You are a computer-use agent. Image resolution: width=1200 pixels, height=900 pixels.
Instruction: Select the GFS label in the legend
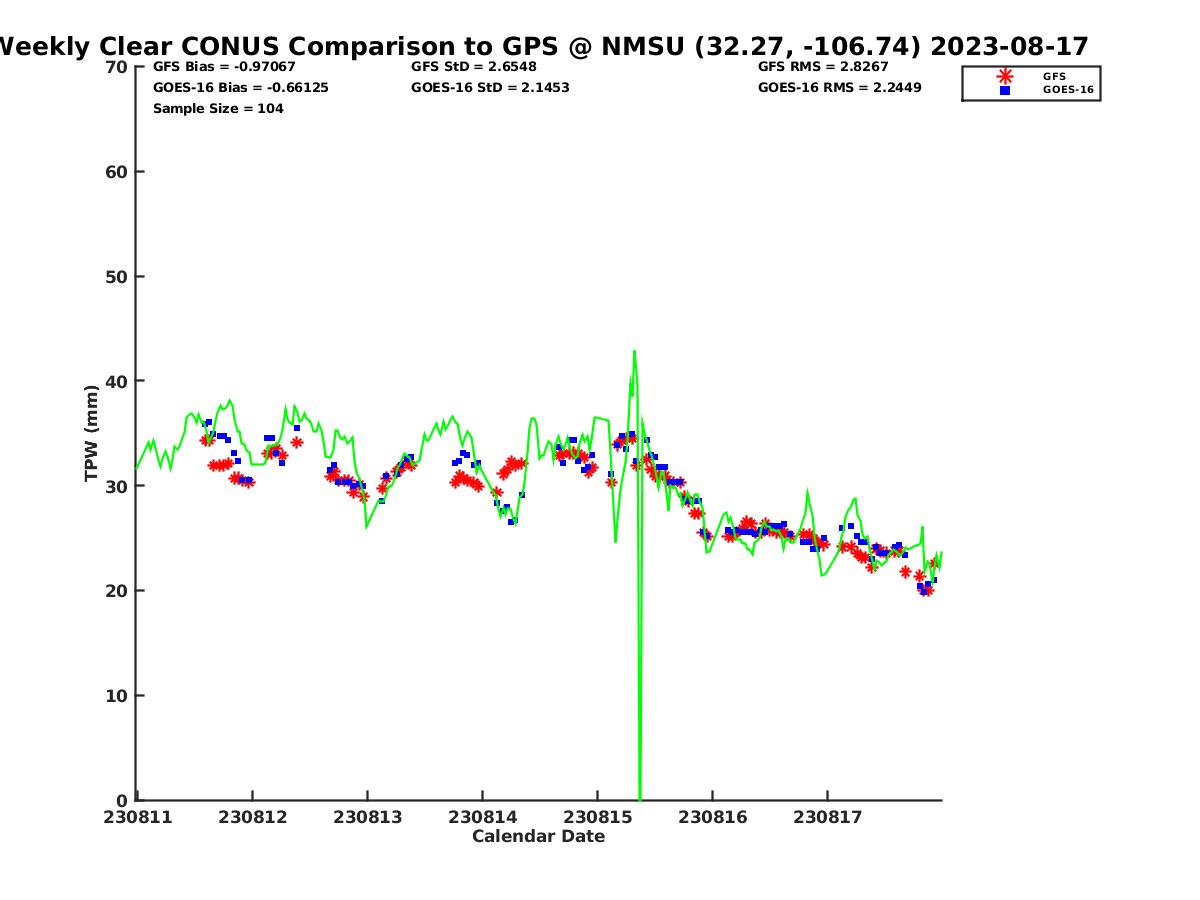coord(1054,76)
